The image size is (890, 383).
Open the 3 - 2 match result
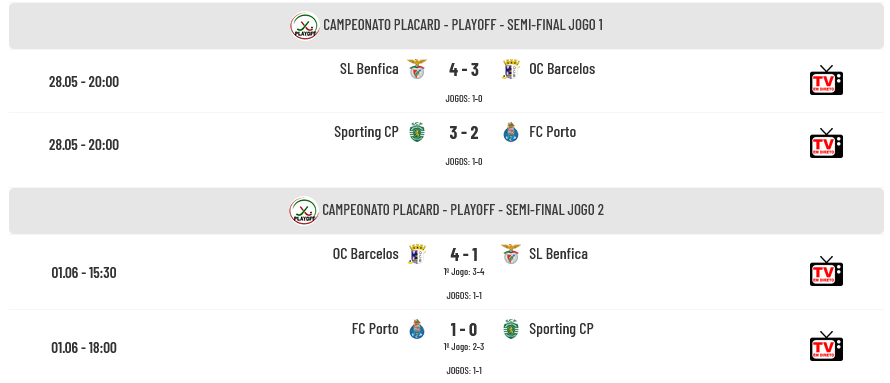coord(464,132)
